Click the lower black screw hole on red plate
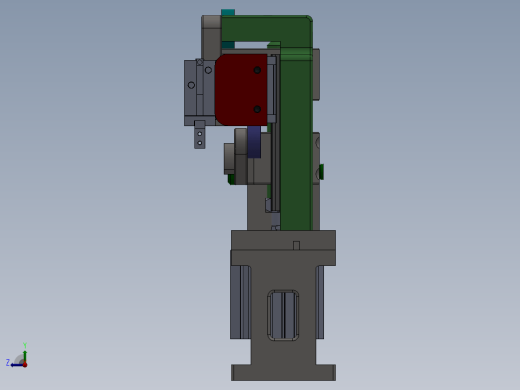520x390 pixels. pos(257,109)
